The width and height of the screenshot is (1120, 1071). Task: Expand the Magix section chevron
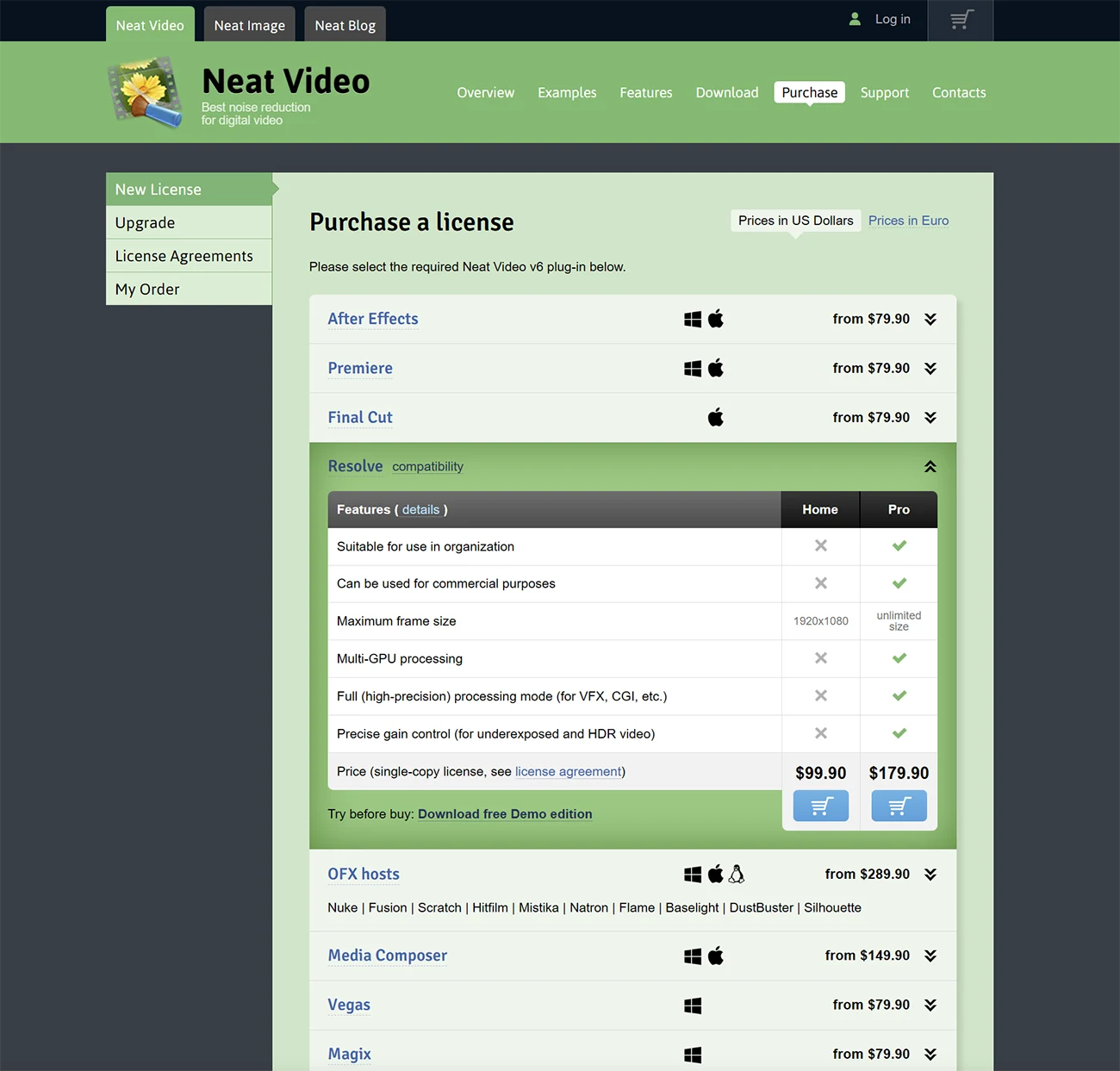(930, 1054)
